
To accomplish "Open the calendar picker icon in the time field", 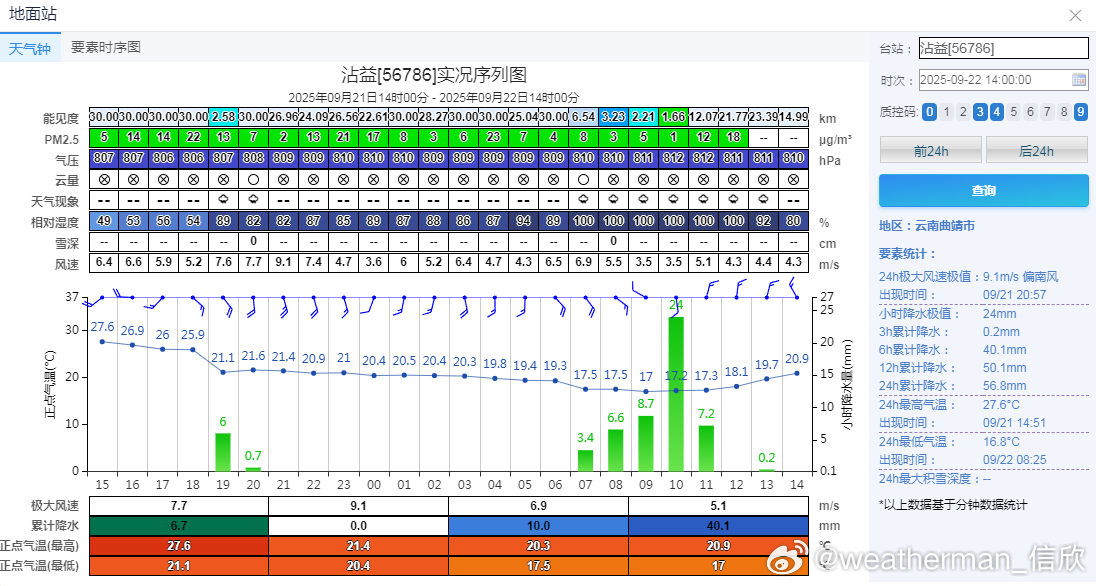I will point(1079,80).
